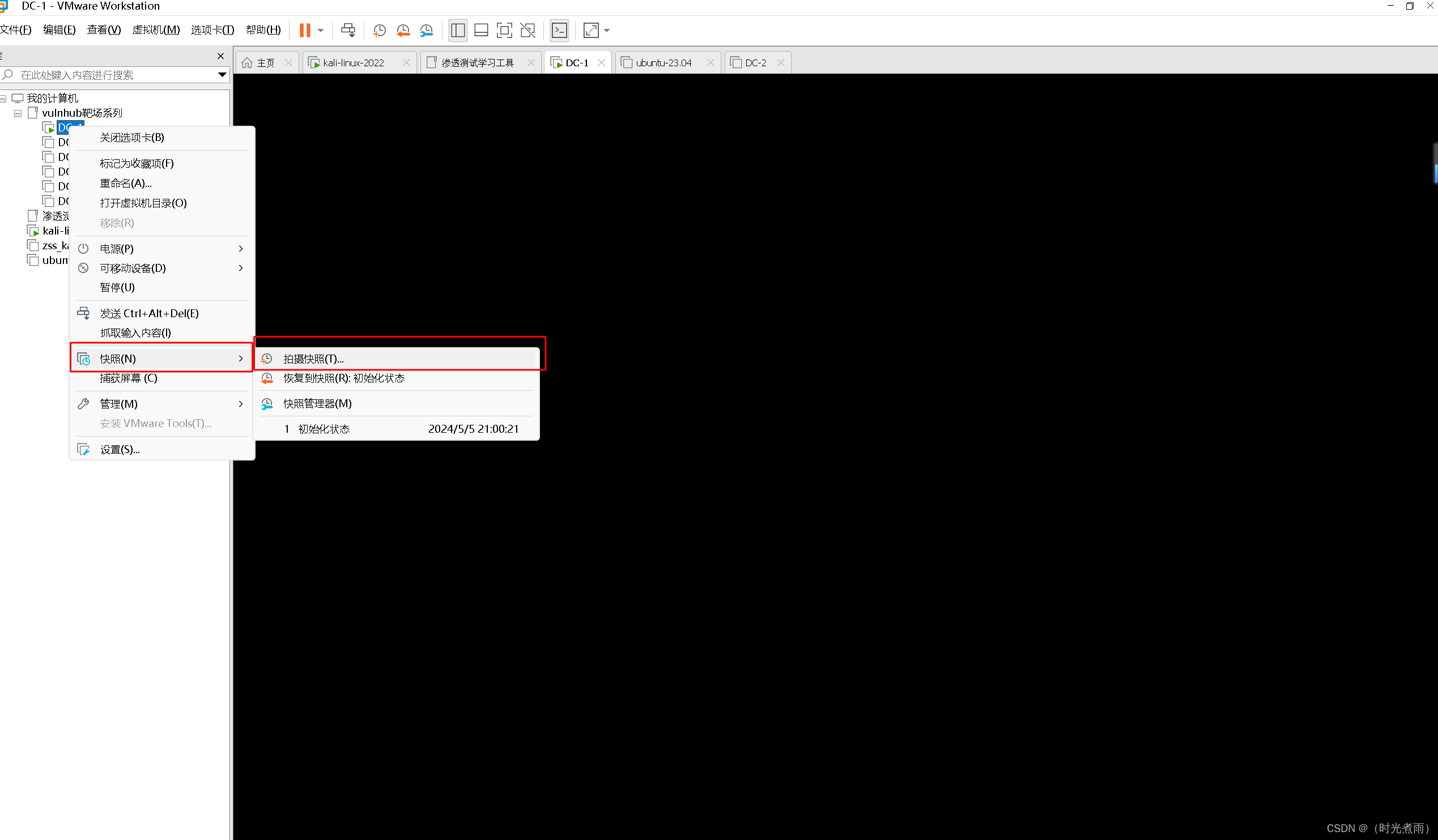This screenshot has width=1438, height=840.
Task: Click the 快照(N) context menu item
Action: pos(162,359)
